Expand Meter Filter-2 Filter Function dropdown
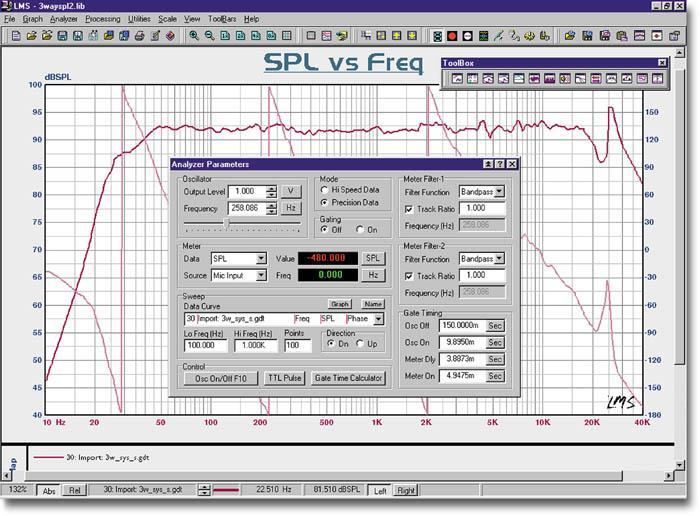This screenshot has height=516, width=700. point(500,258)
